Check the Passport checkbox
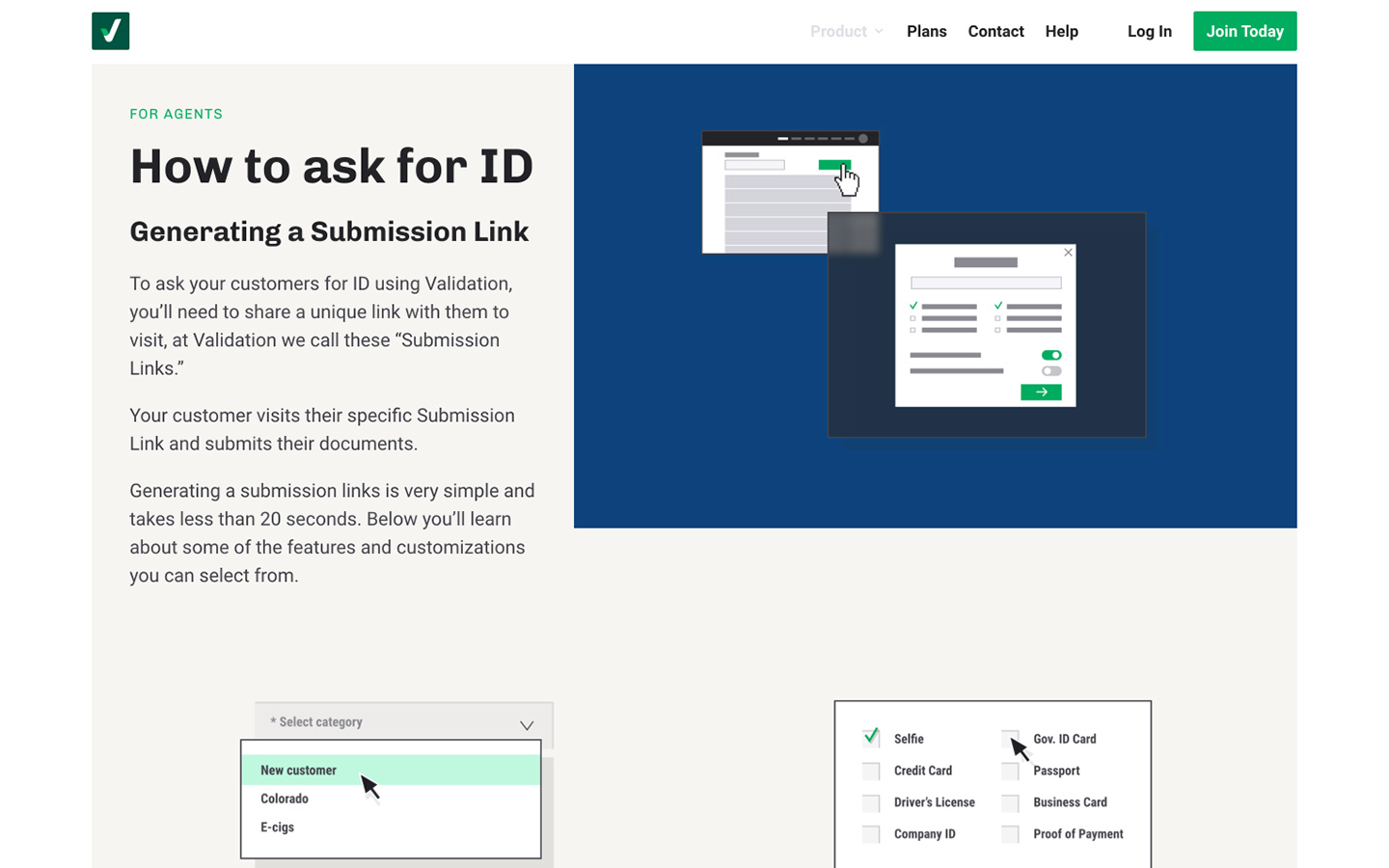 tap(1010, 771)
